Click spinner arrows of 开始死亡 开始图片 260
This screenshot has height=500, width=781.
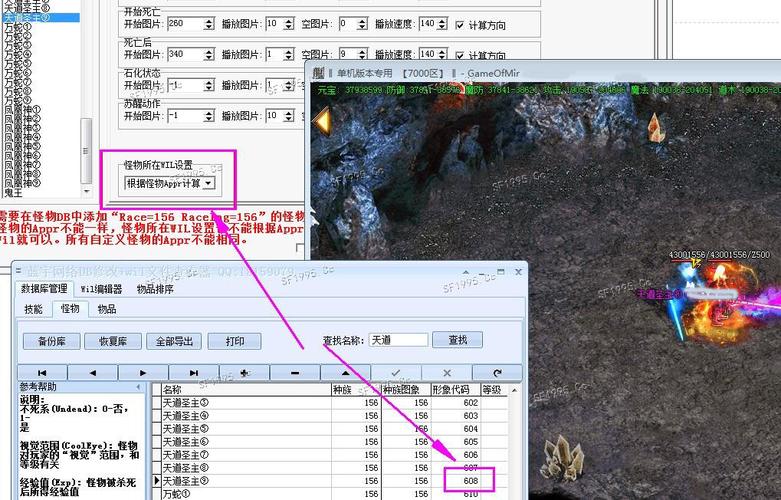click(x=209, y=24)
